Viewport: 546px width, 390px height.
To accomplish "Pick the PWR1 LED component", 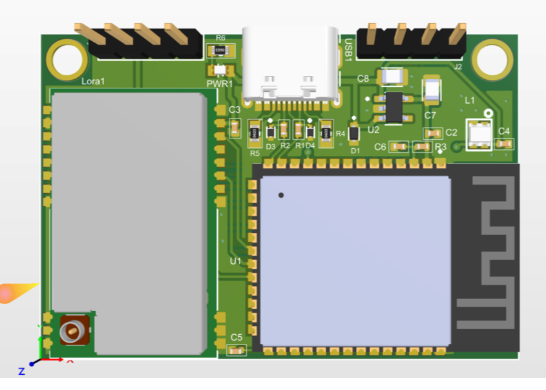I will point(220,71).
